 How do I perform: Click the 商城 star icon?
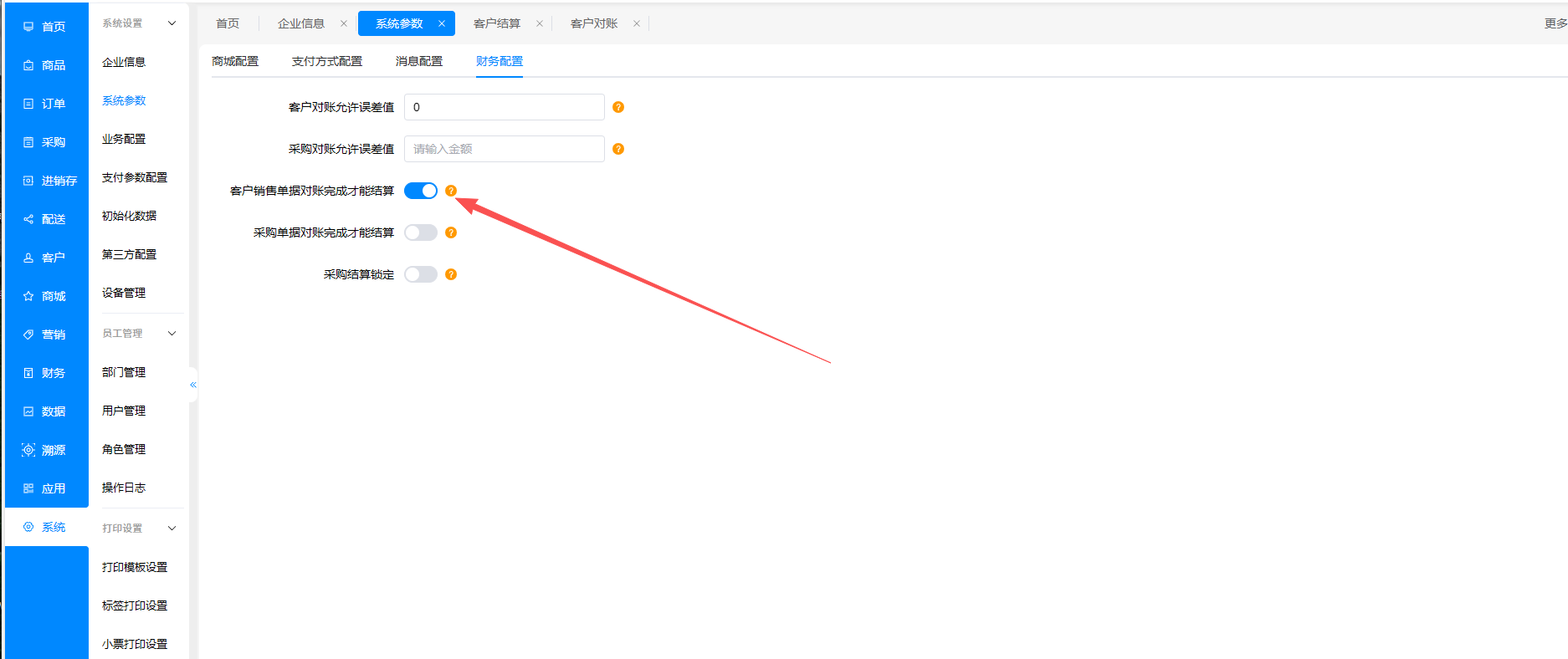(x=28, y=296)
